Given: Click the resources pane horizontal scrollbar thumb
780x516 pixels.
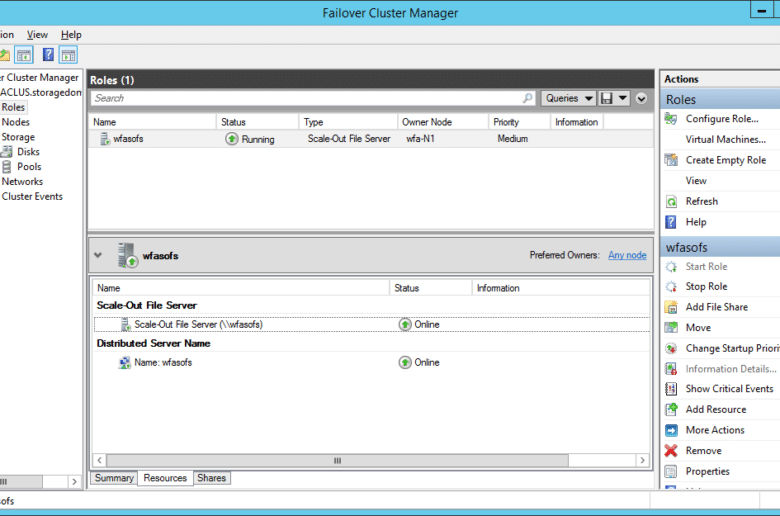Looking at the screenshot, I should tap(337, 460).
